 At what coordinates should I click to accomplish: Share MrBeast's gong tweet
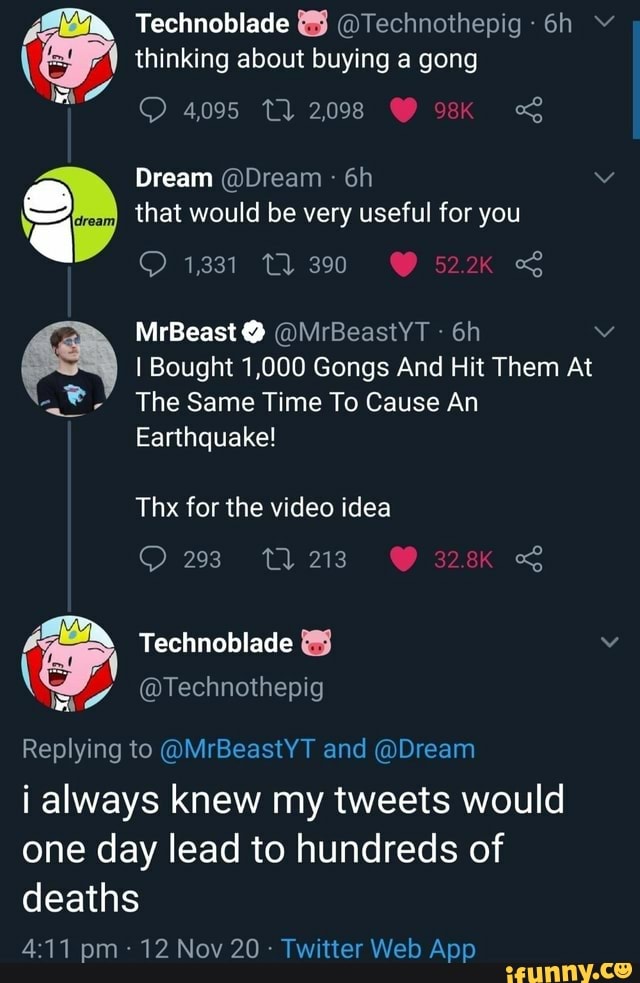[x=526, y=559]
